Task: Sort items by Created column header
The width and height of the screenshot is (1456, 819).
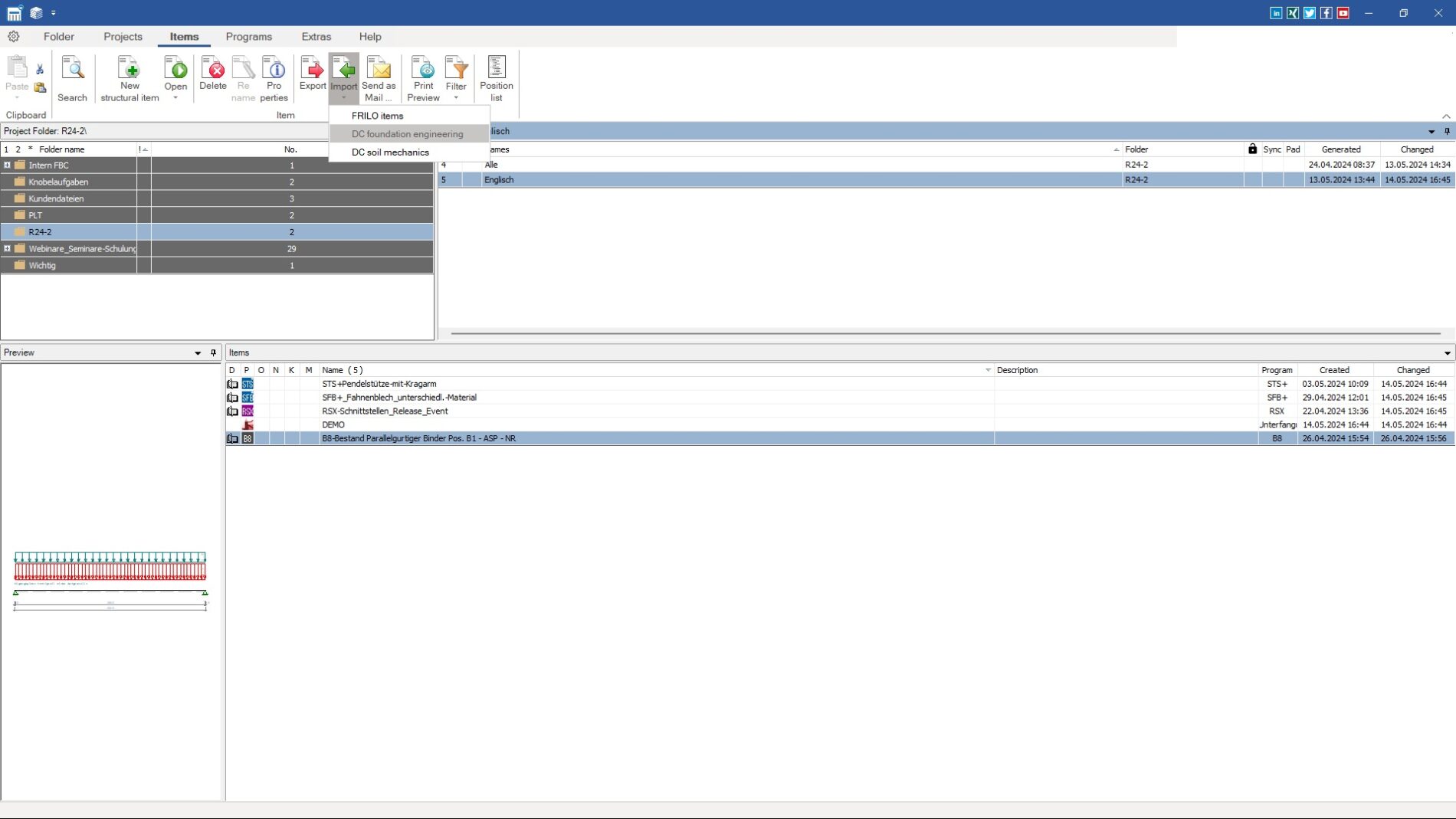Action: [1334, 370]
